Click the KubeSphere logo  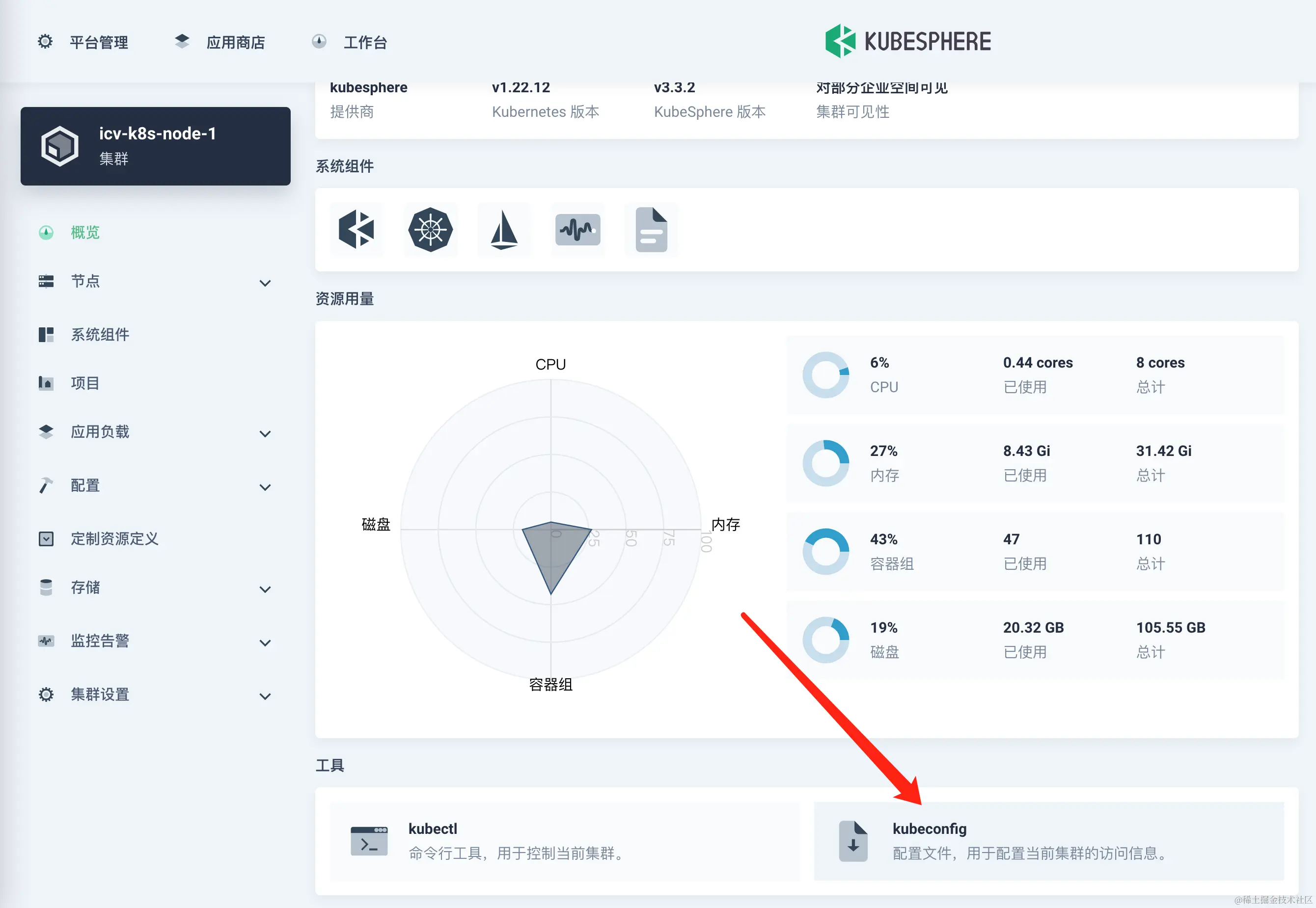[908, 41]
